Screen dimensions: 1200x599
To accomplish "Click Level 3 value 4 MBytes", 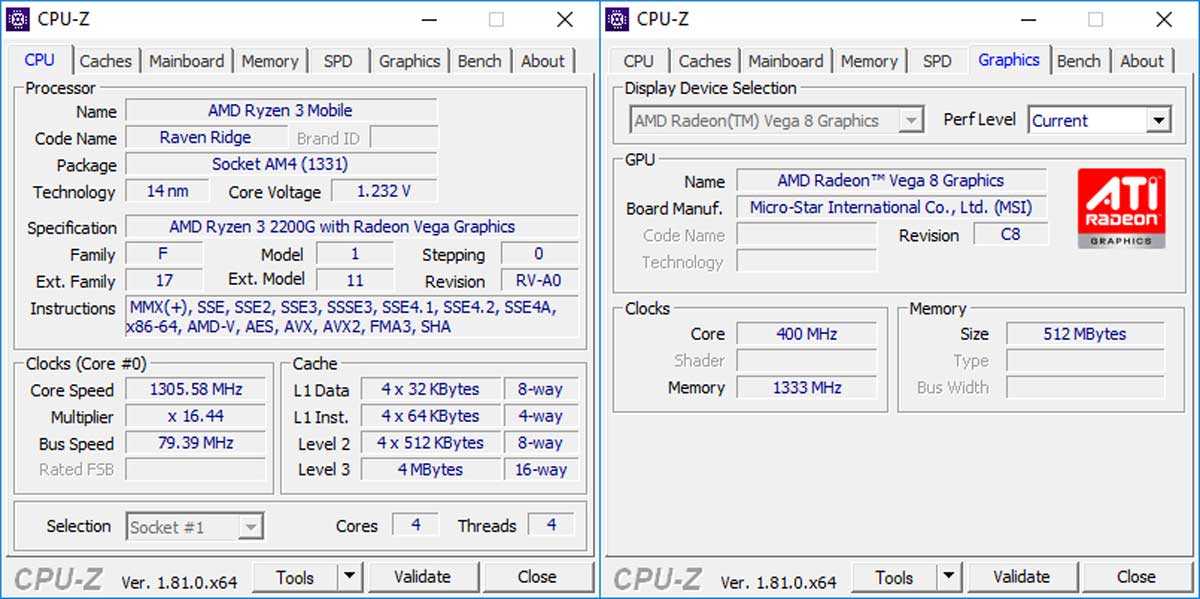I will tap(430, 470).
